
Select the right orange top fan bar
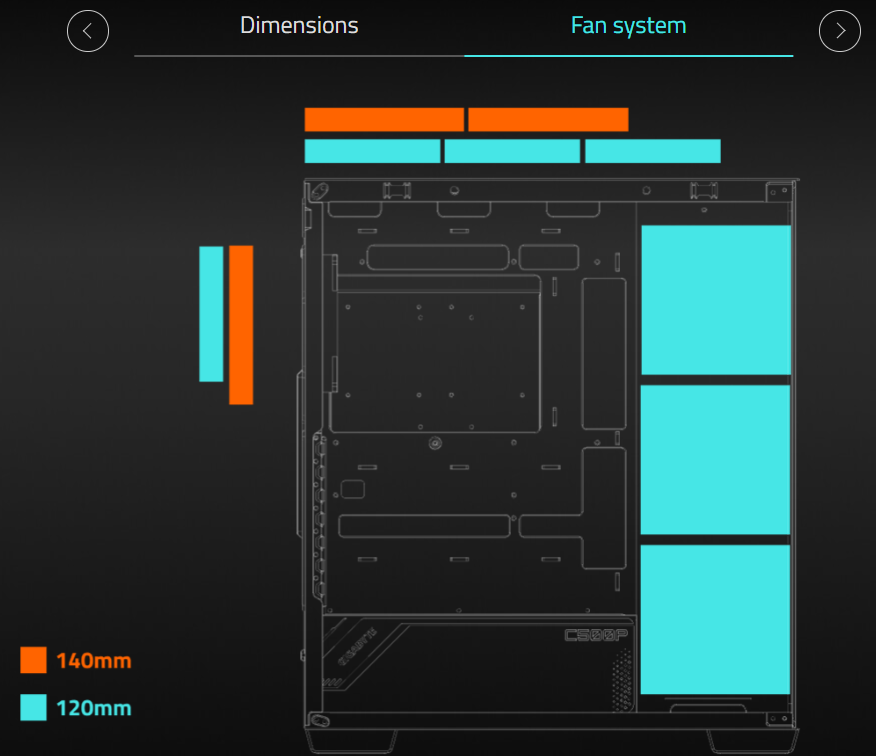tap(548, 120)
